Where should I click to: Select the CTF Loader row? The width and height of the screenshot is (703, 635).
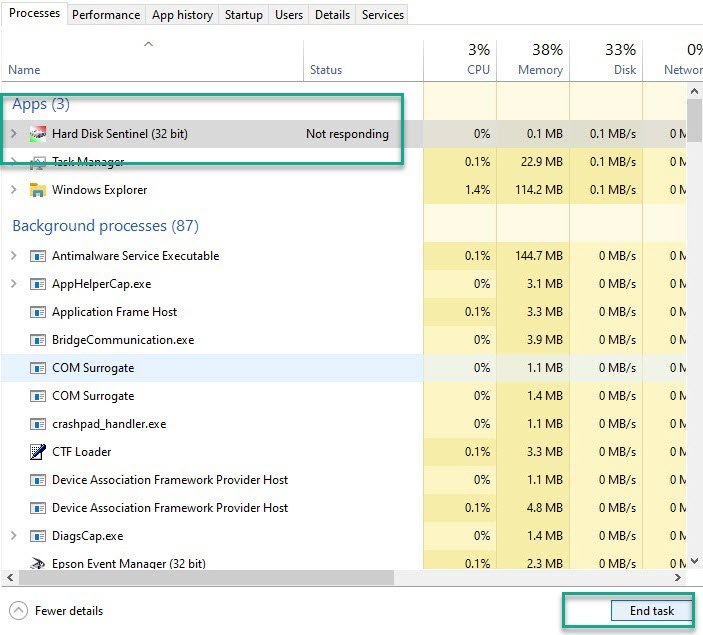343,452
